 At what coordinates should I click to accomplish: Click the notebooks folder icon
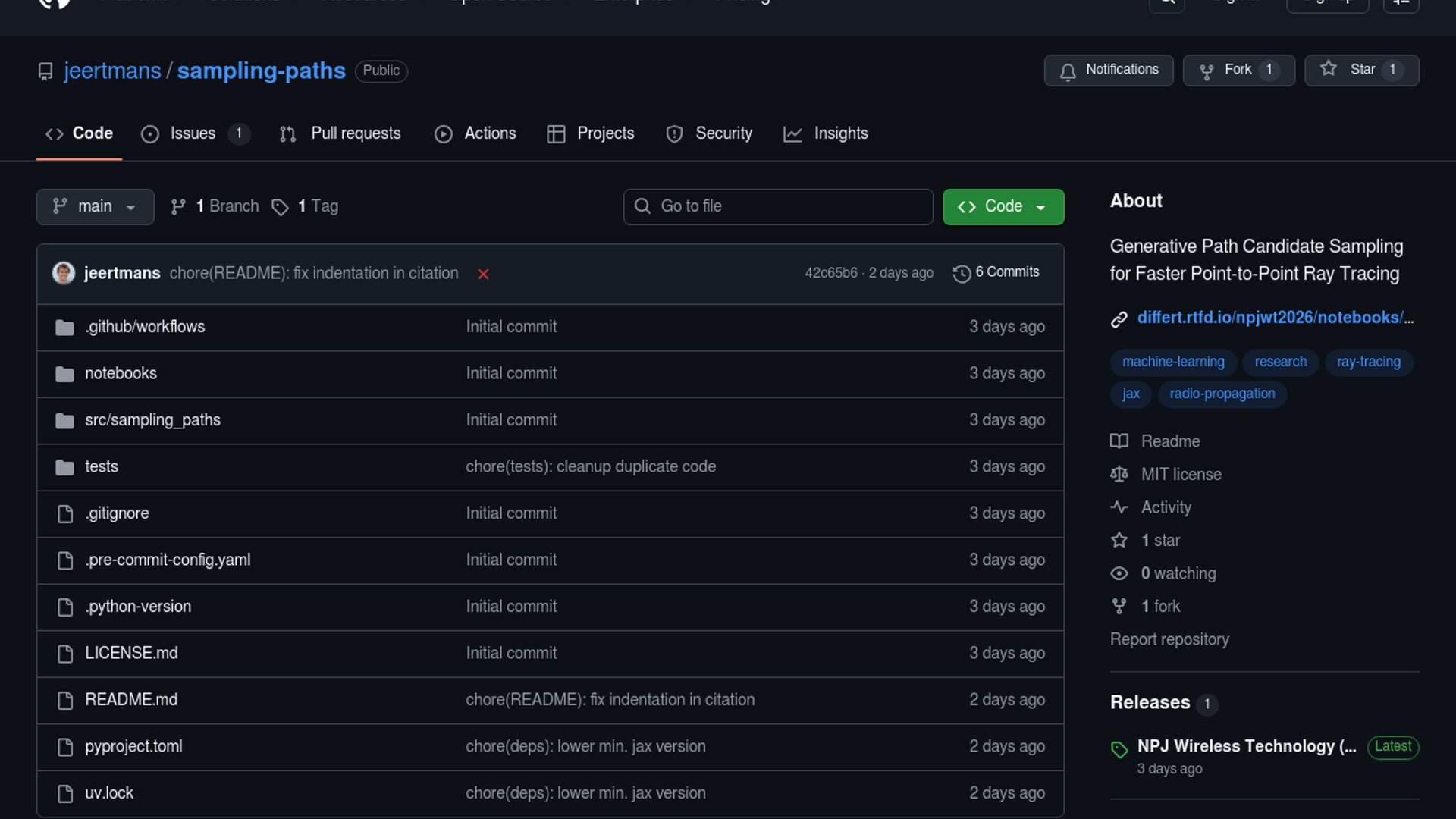click(65, 374)
